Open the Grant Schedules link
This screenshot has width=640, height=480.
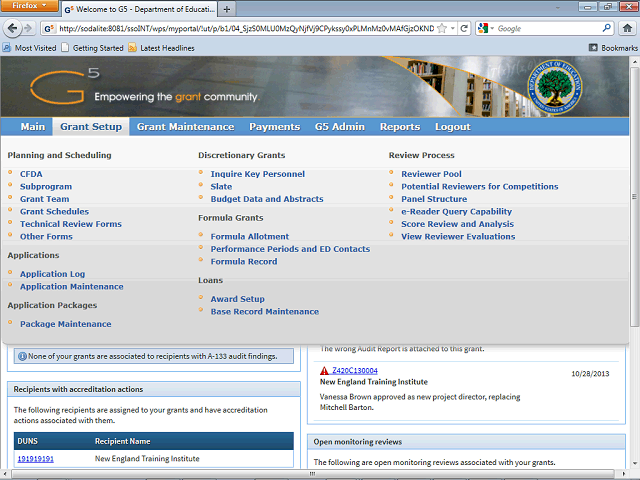click(54, 211)
